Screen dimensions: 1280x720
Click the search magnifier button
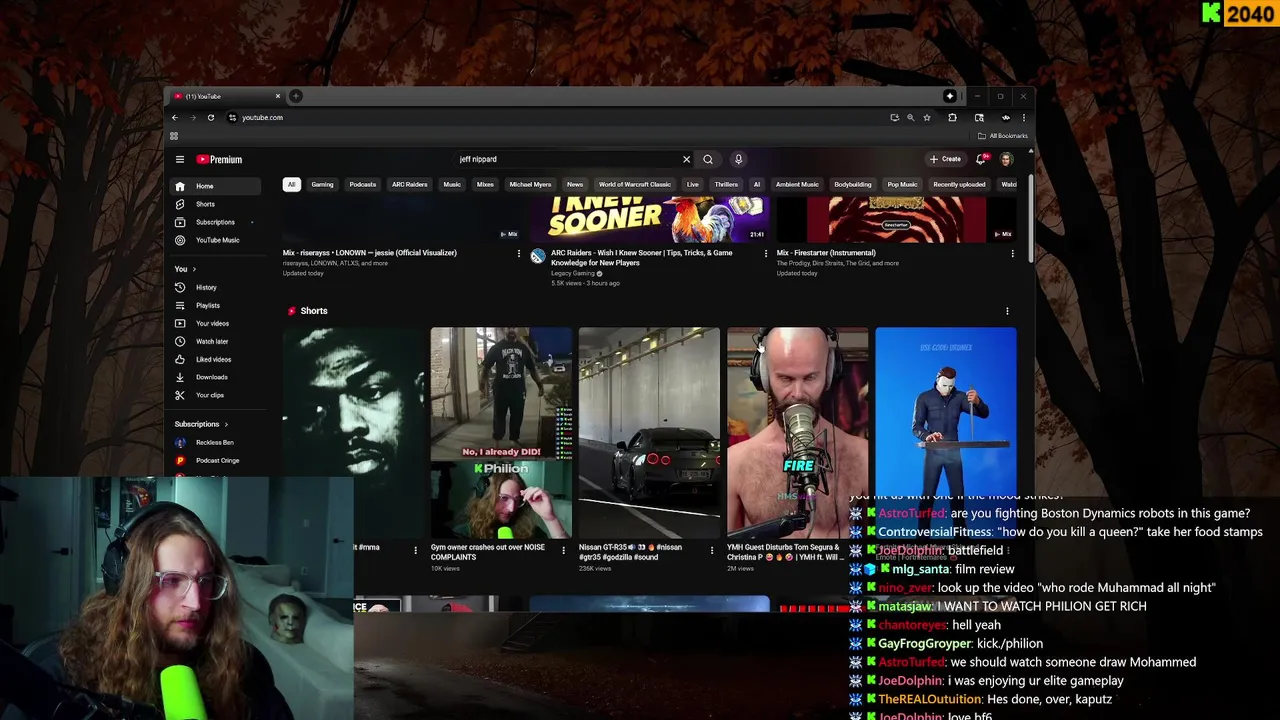click(x=708, y=159)
